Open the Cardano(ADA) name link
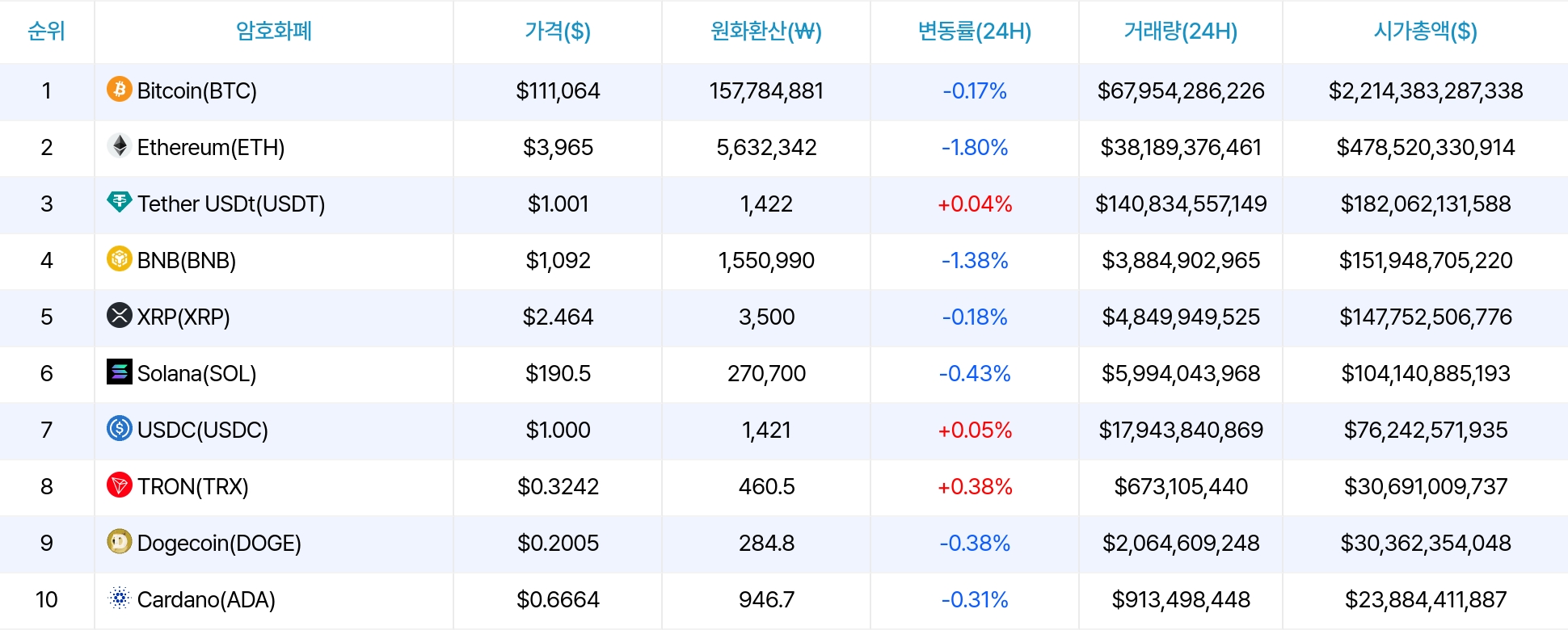 206,599
